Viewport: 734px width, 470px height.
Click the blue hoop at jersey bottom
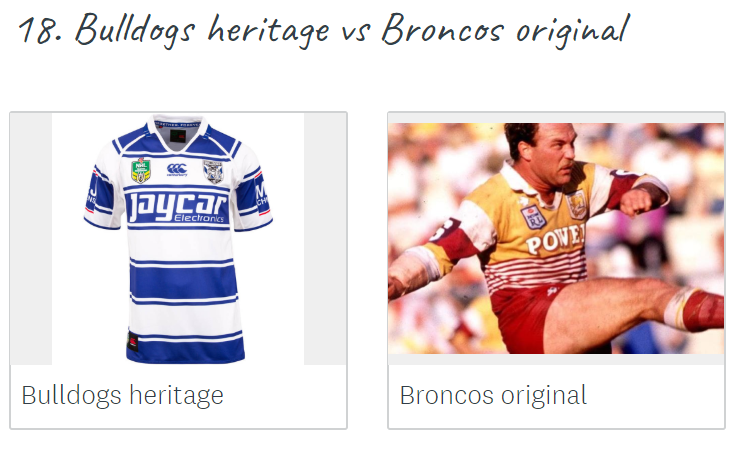[x=186, y=351]
